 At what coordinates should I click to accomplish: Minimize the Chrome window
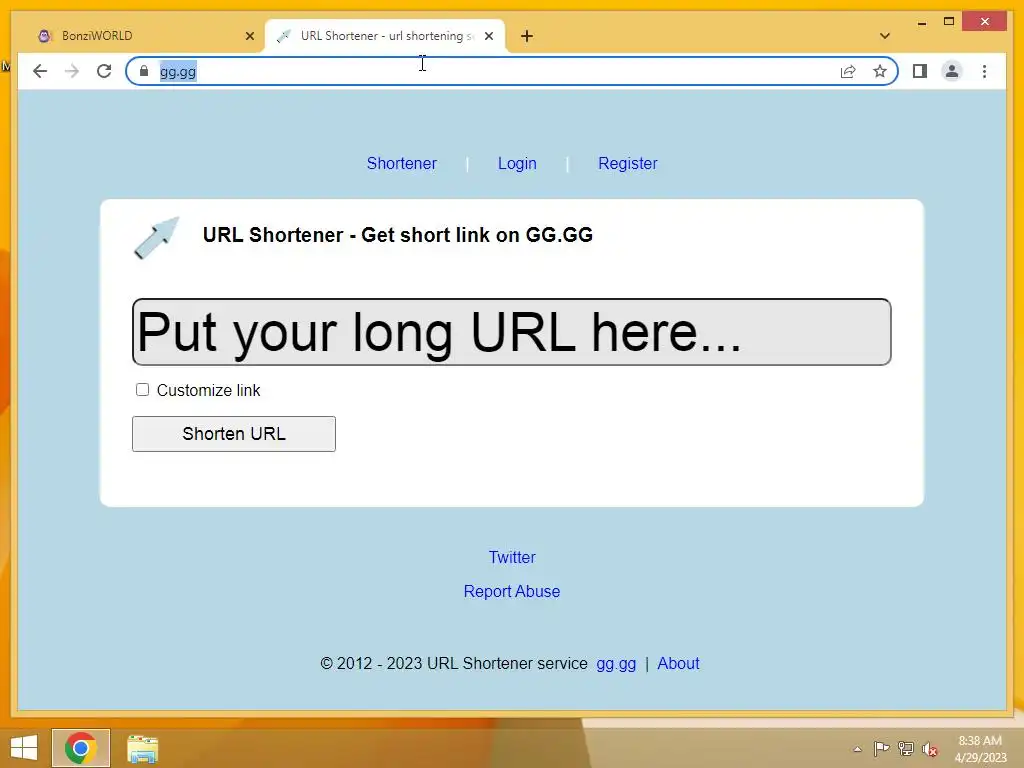[x=921, y=22]
